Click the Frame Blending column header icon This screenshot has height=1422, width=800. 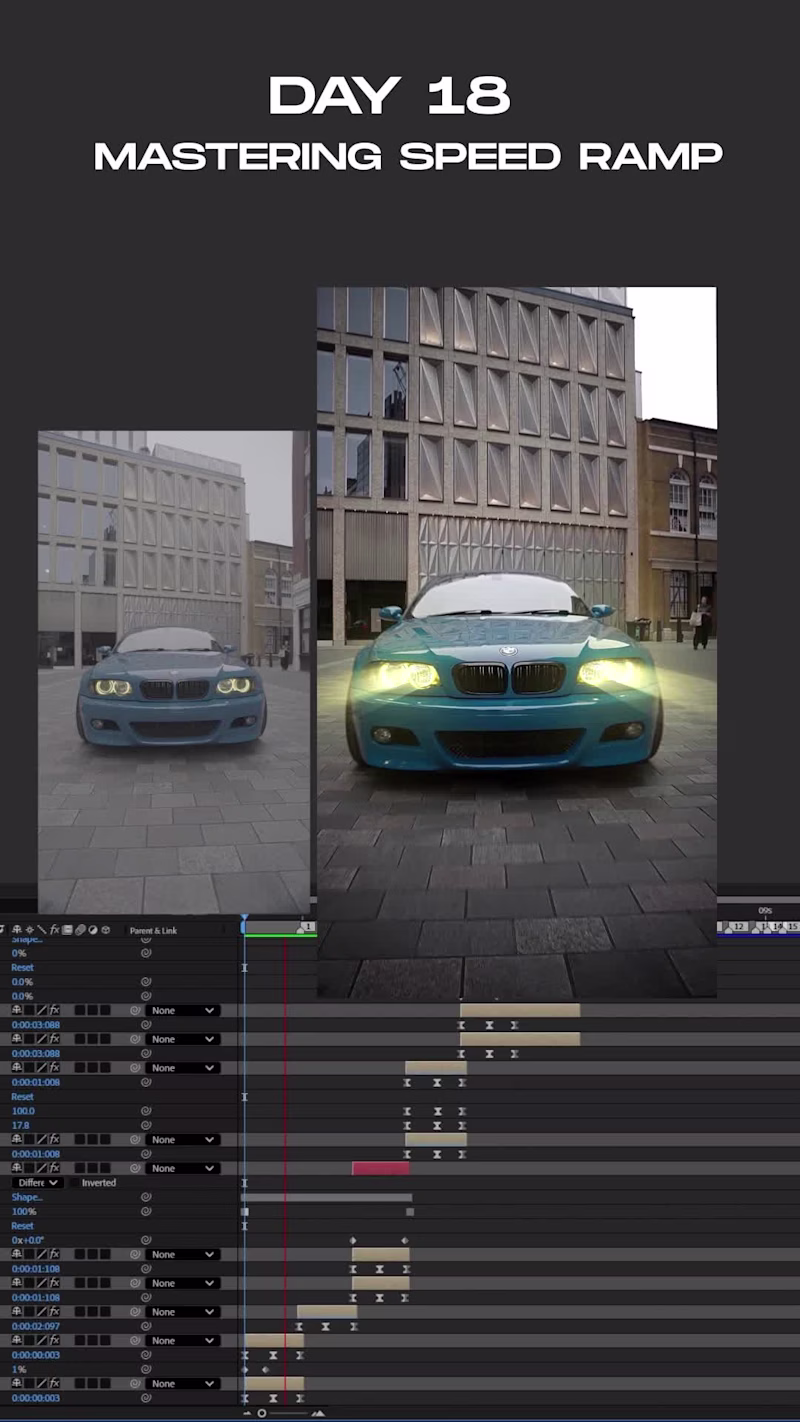[x=67, y=930]
